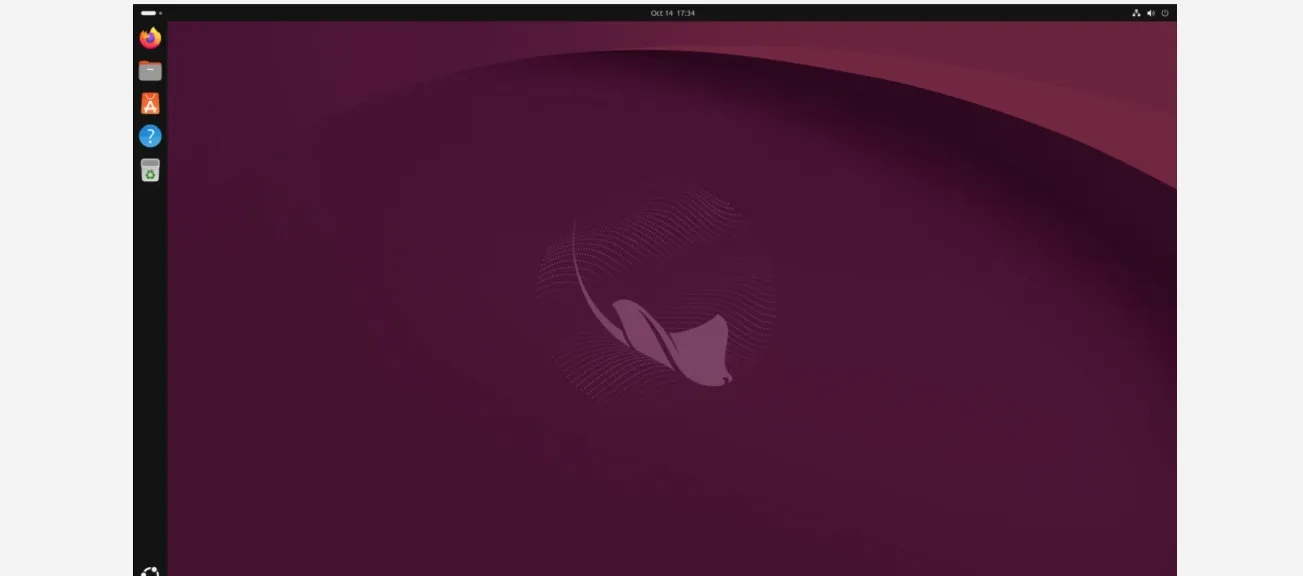Open the Trash from the dock
The height and width of the screenshot is (576, 1303).
point(150,170)
